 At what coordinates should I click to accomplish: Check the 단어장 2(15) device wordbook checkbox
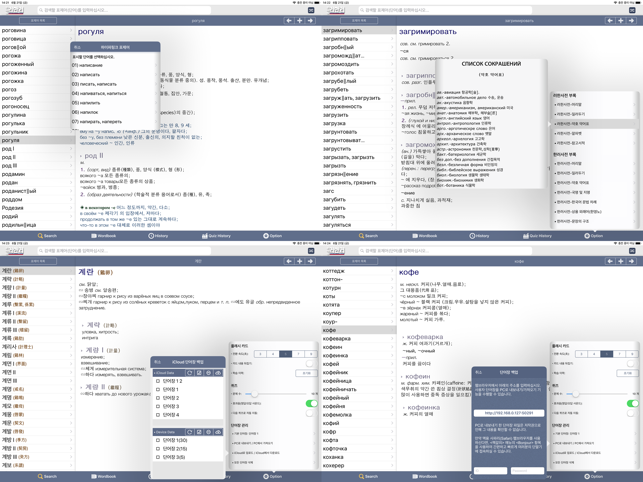click(x=158, y=448)
